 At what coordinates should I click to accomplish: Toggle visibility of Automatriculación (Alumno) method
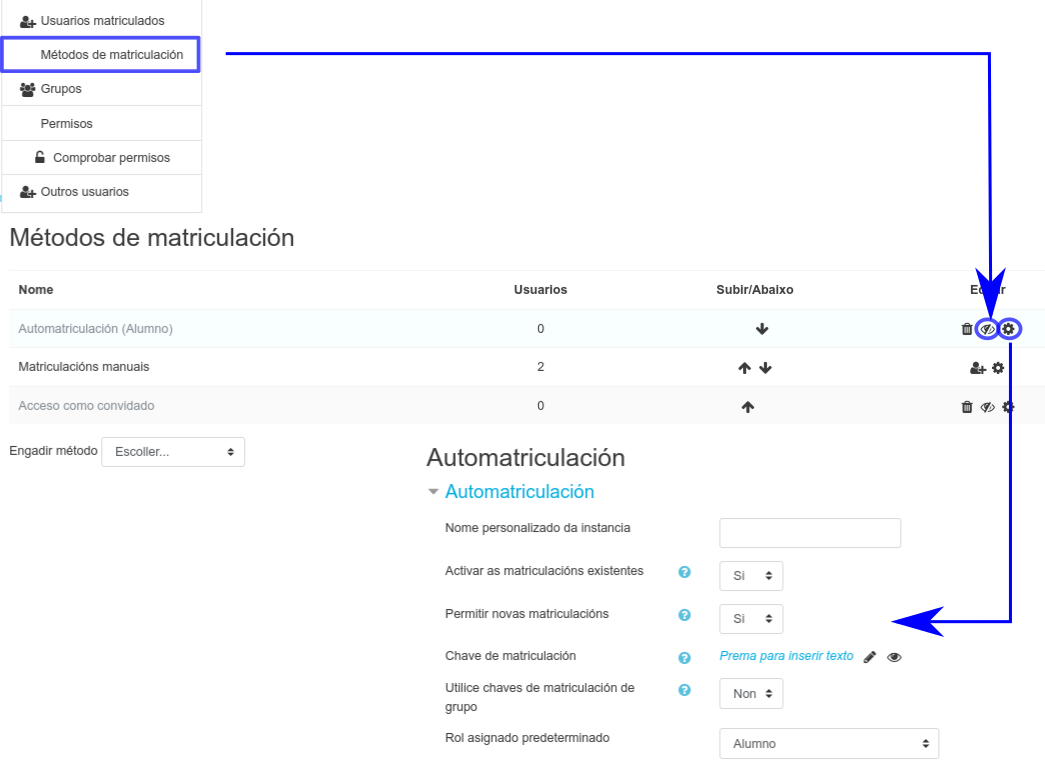coord(987,329)
